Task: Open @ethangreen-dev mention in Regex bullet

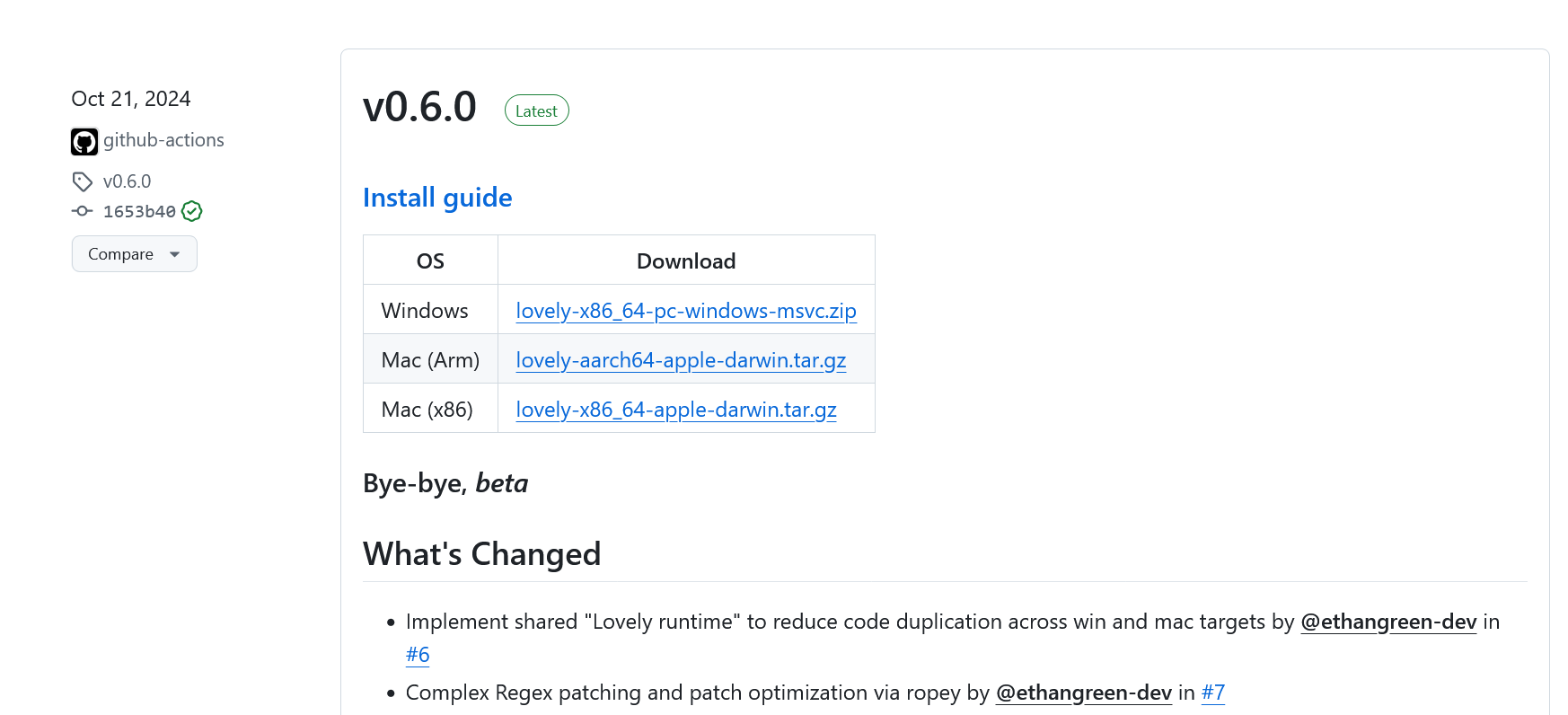Action: (x=1084, y=693)
